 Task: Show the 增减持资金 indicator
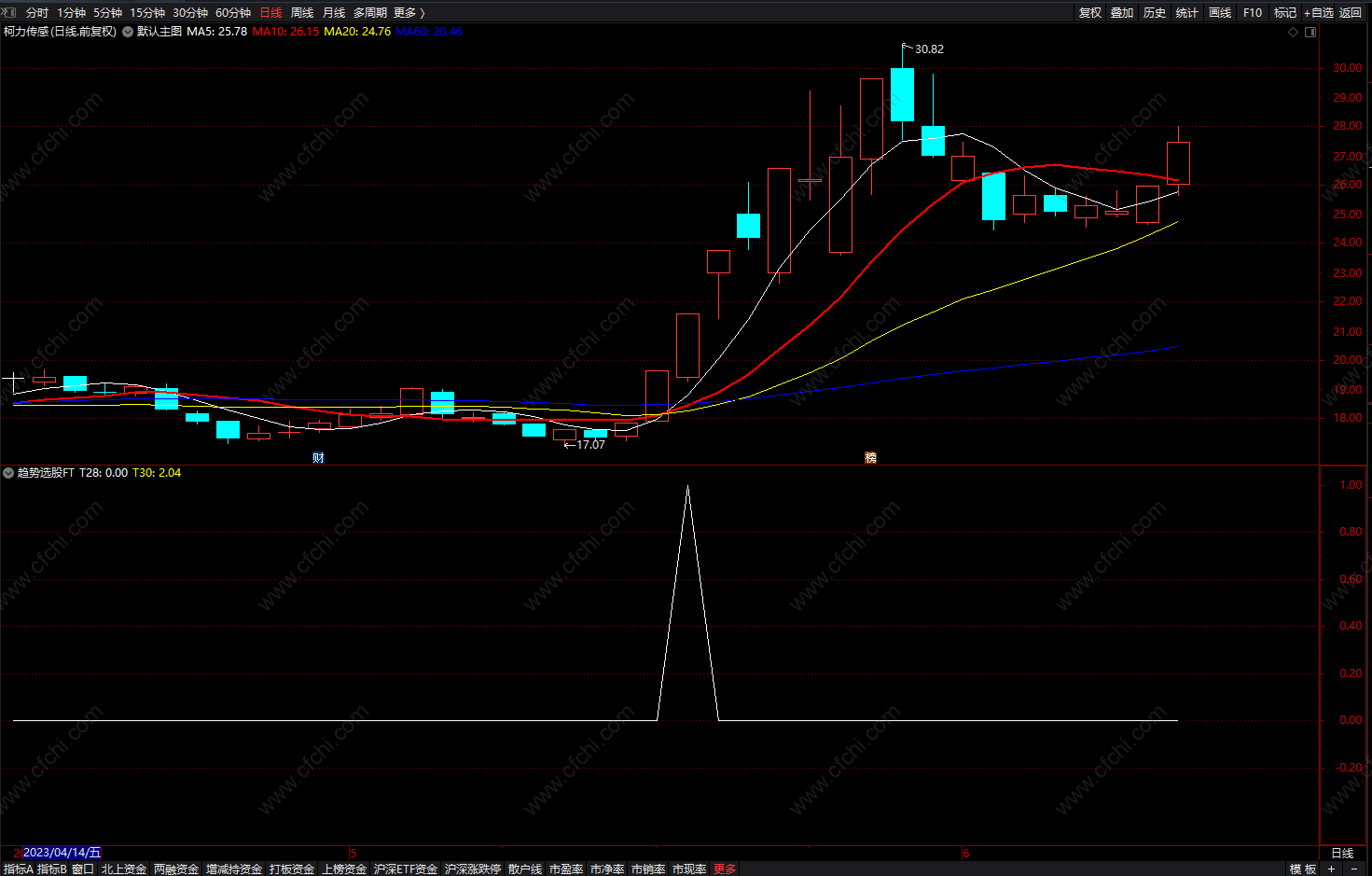[x=234, y=869]
